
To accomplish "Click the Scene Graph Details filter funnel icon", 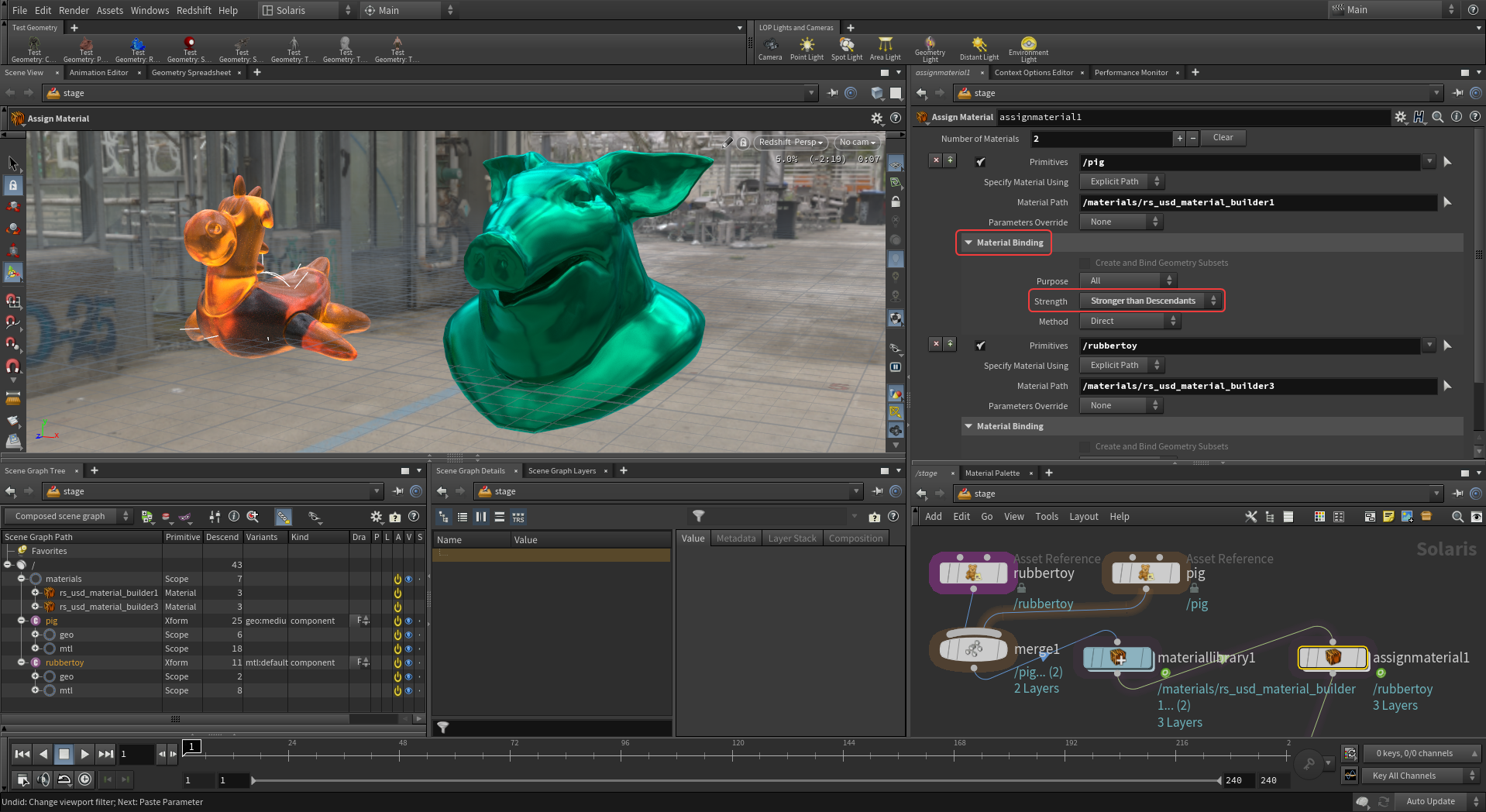I will pyautogui.click(x=698, y=517).
